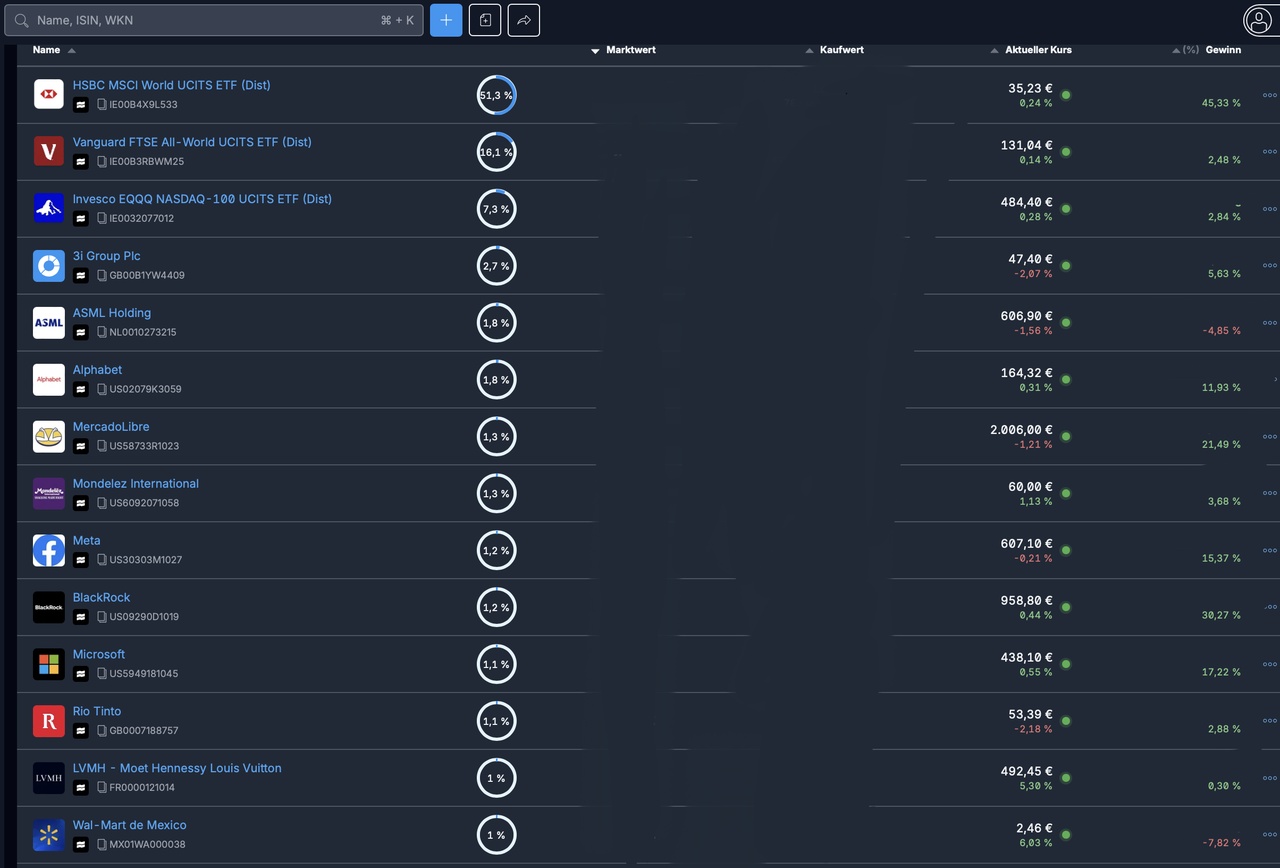Viewport: 1280px width, 868px height.
Task: Click the broker icon under Microsoft
Action: [81, 674]
